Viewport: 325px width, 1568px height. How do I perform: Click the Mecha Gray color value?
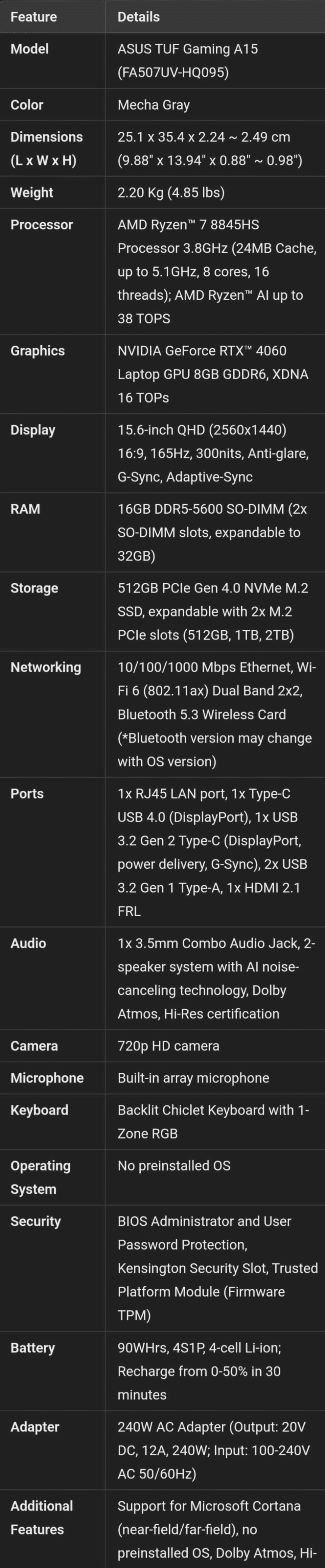[x=154, y=105]
